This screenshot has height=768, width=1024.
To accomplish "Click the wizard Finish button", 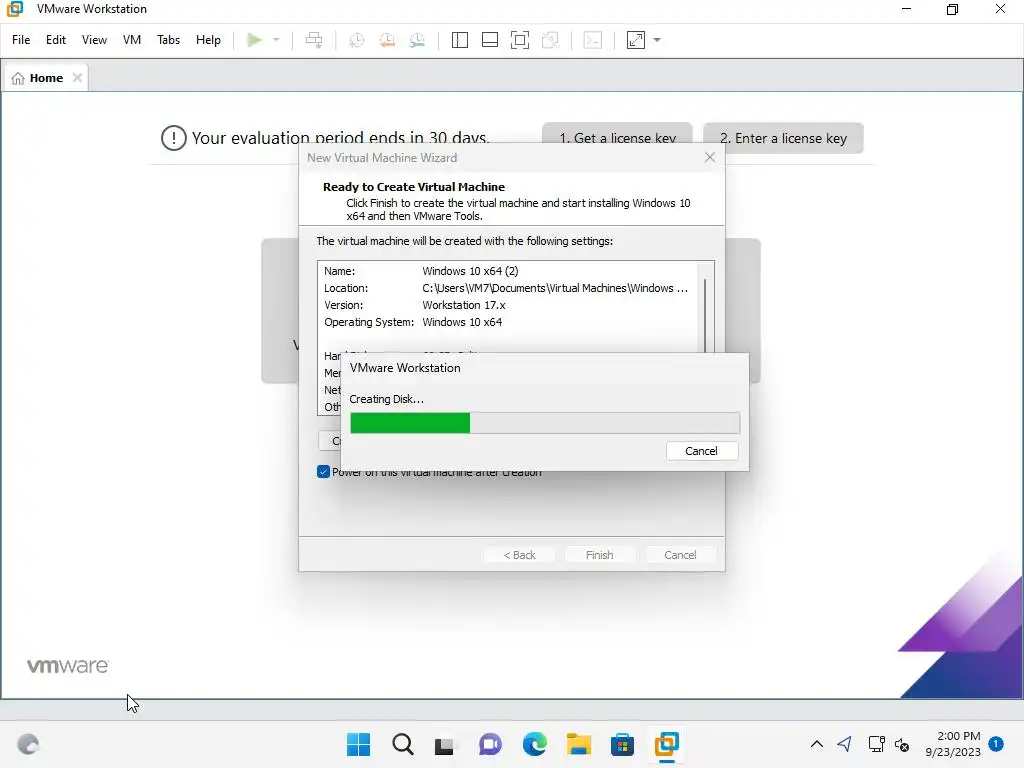I will point(600,554).
